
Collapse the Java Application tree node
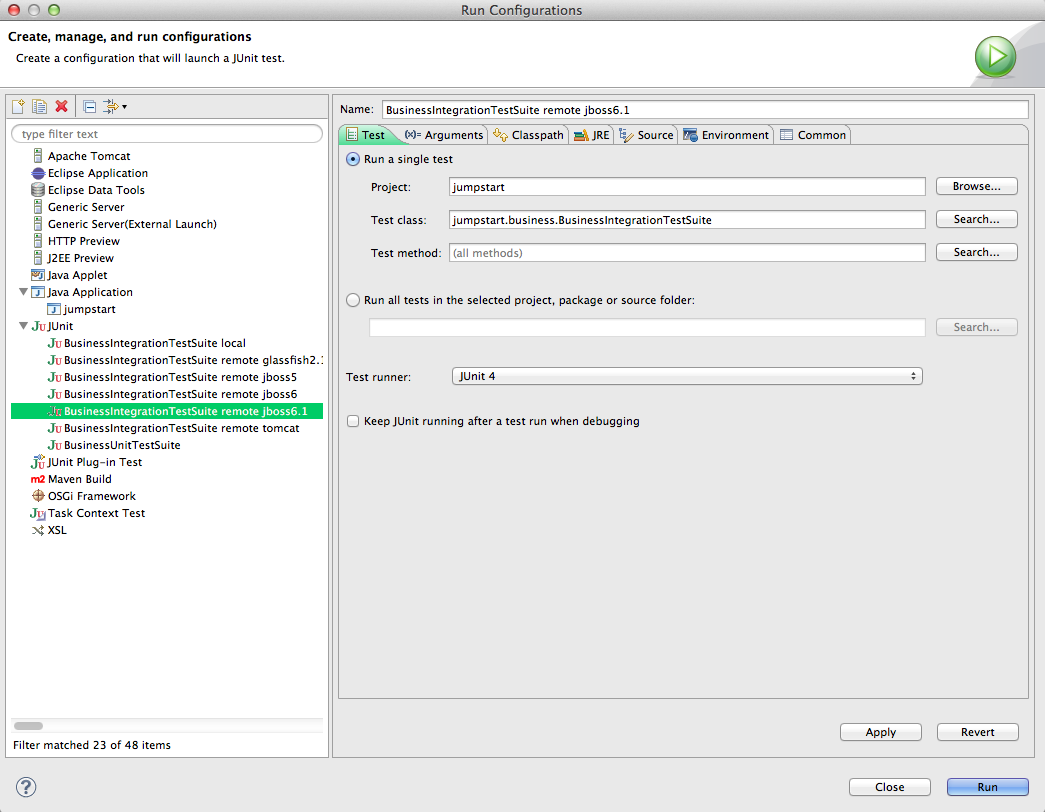point(23,292)
